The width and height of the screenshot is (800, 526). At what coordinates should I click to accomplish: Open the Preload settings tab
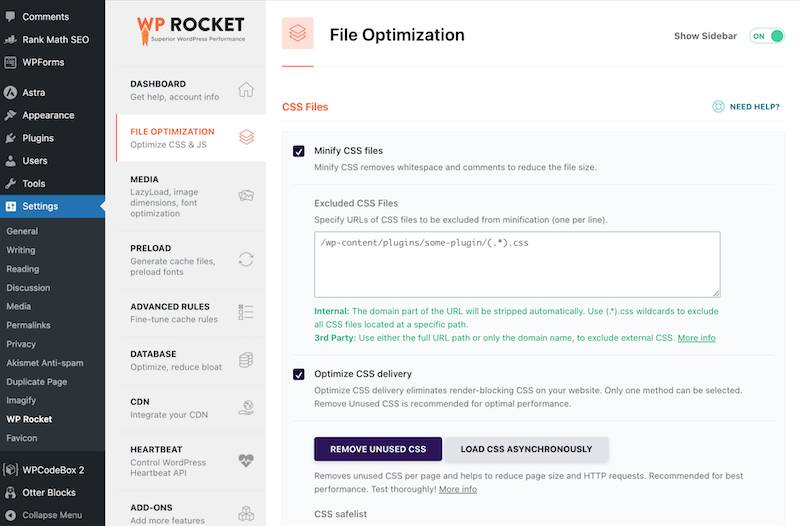click(x=191, y=260)
